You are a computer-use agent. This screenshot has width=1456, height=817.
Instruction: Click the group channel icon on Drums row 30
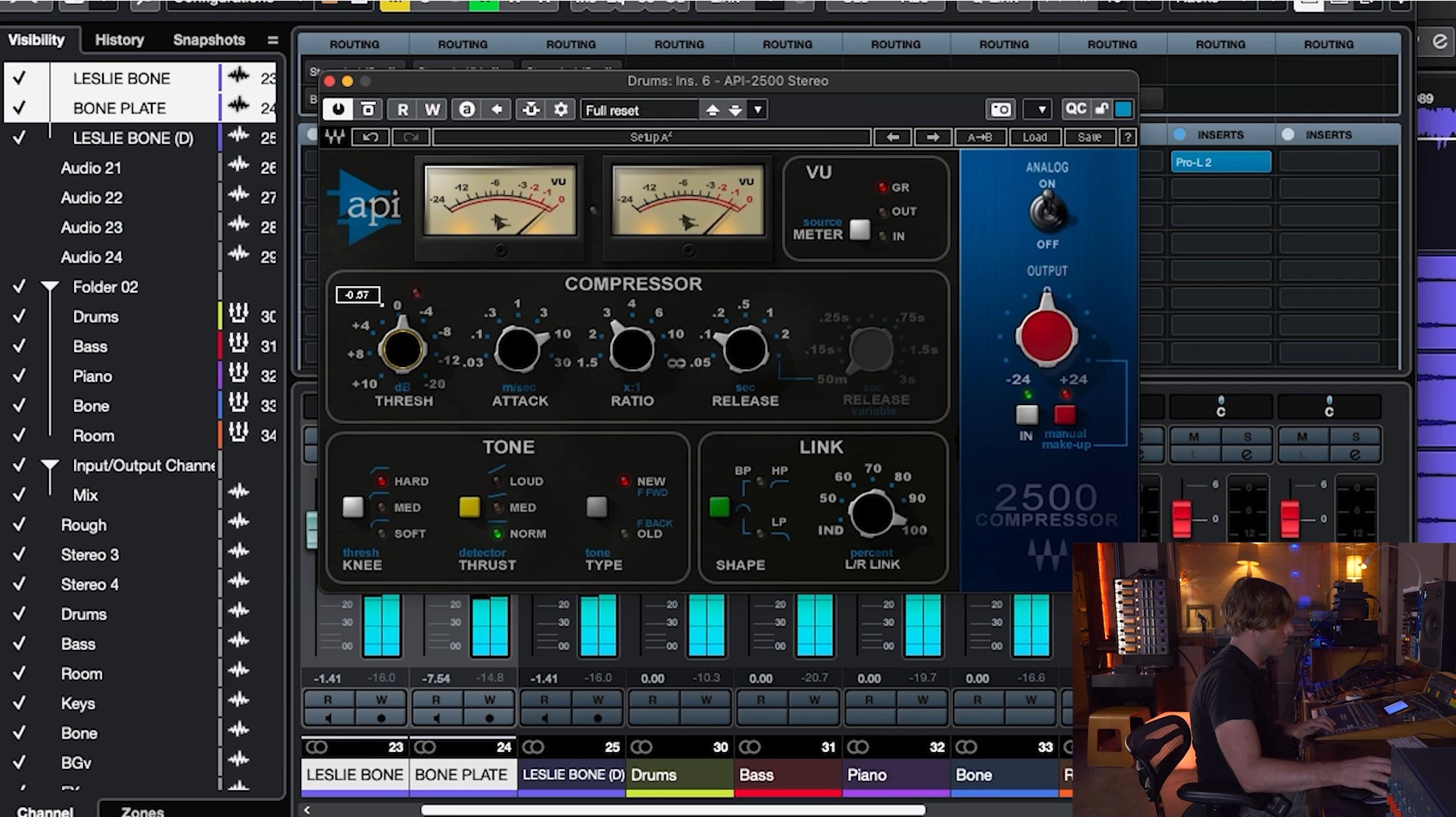coord(238,314)
